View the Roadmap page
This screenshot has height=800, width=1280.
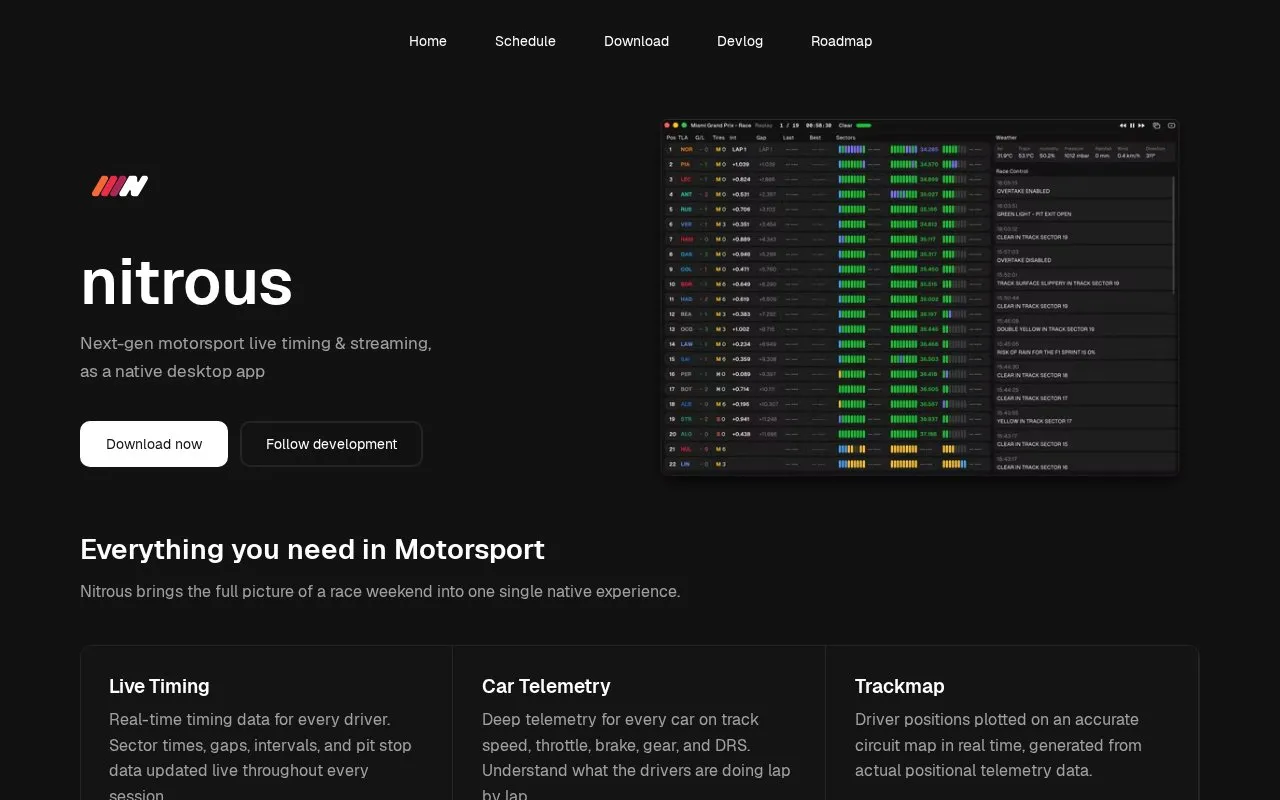coord(841,41)
